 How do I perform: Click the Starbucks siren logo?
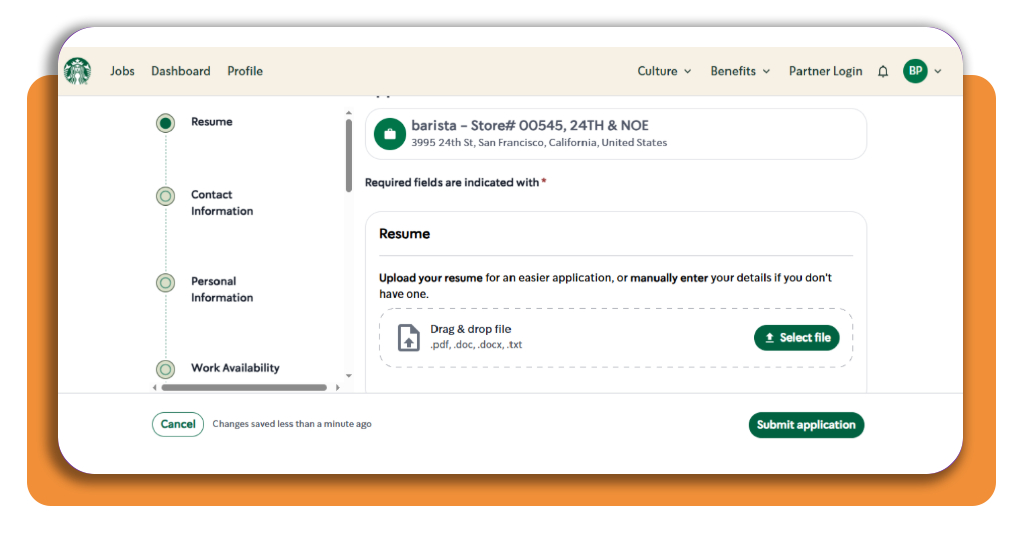click(x=78, y=71)
